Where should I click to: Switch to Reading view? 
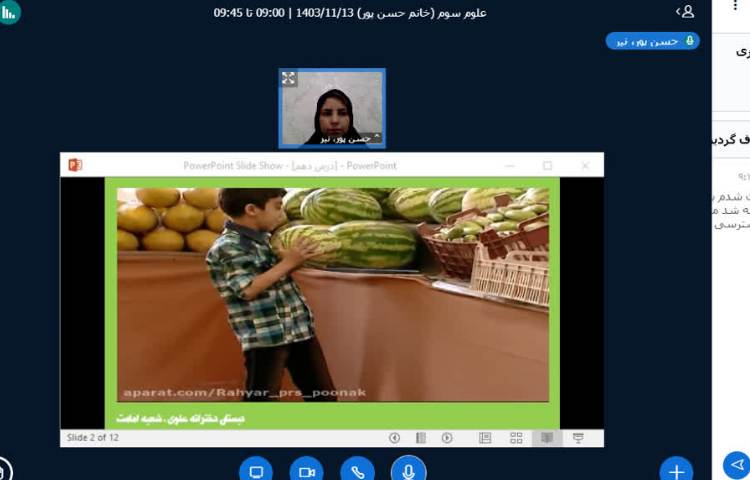point(547,438)
